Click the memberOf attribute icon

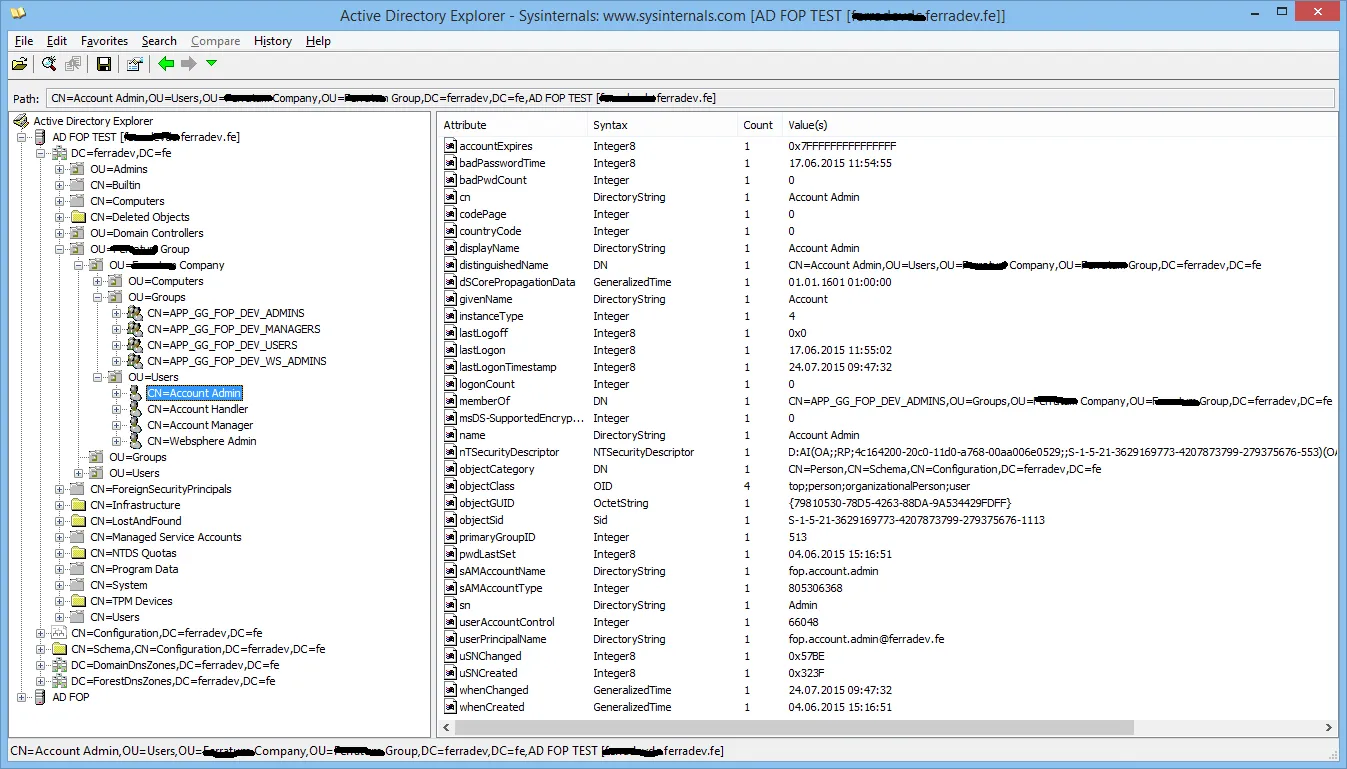pos(450,401)
